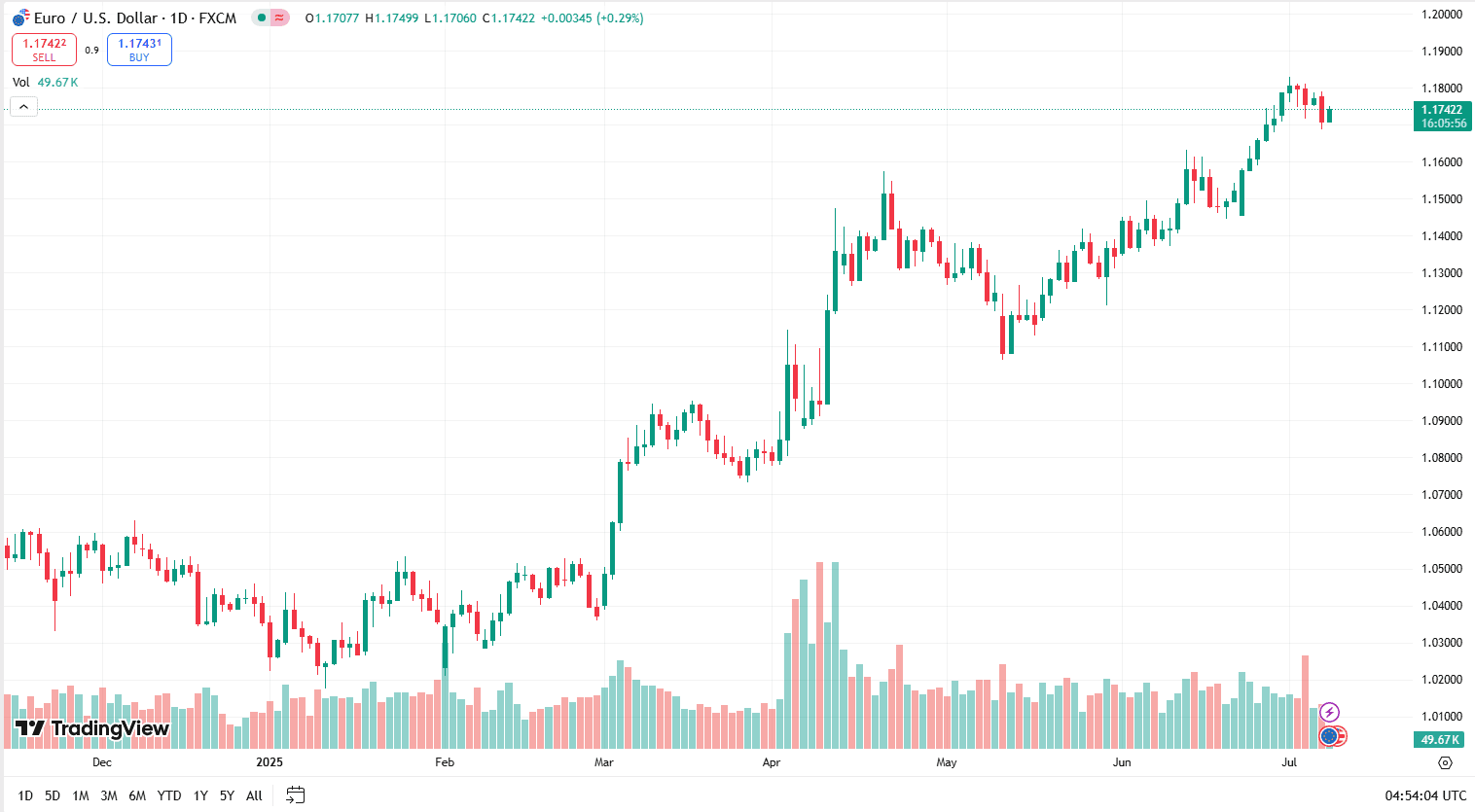Image resolution: width=1475 pixels, height=812 pixels.
Task: Click the Vol 49.67K indicator legend
Action: 45,83
